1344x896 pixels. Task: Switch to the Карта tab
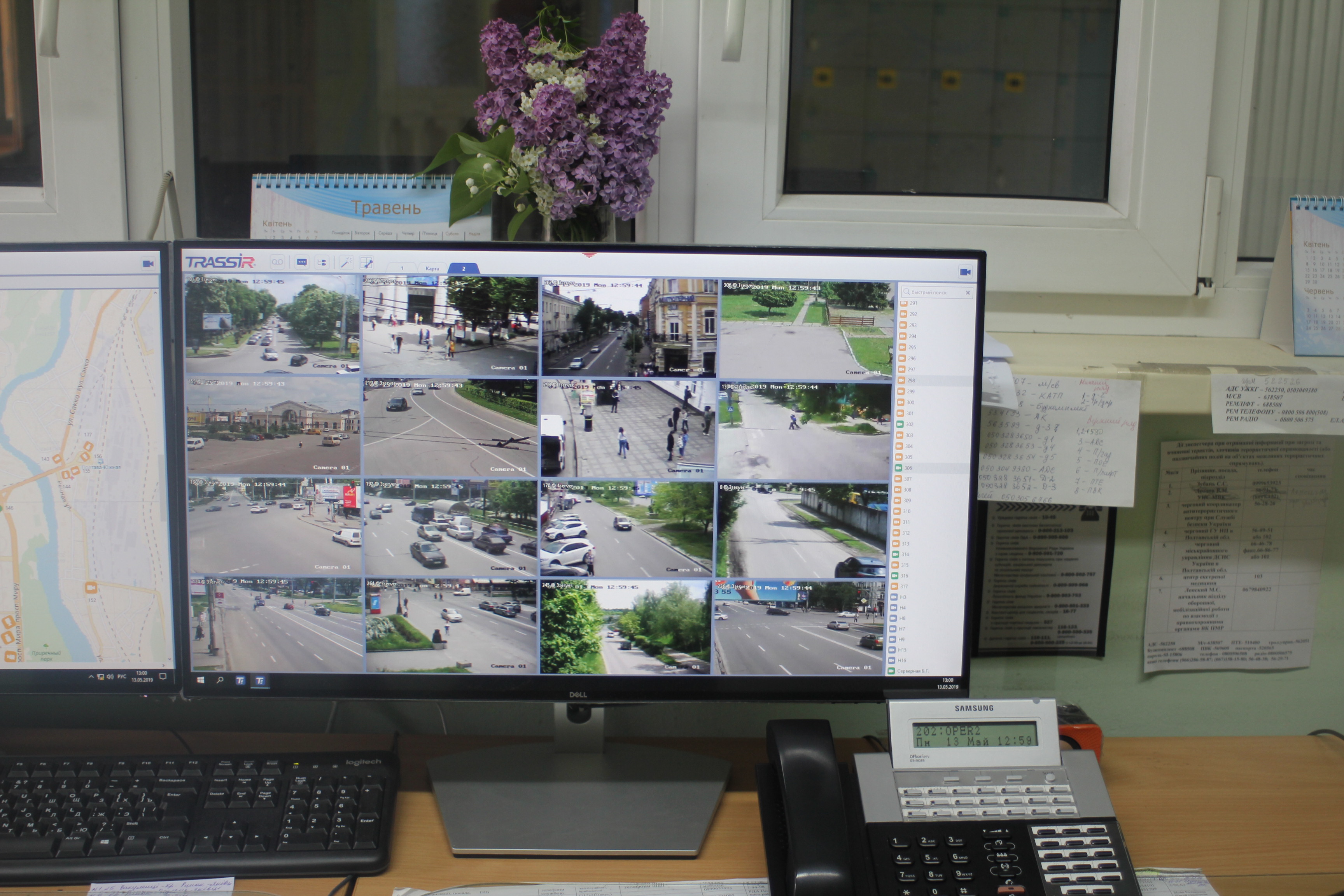click(432, 269)
